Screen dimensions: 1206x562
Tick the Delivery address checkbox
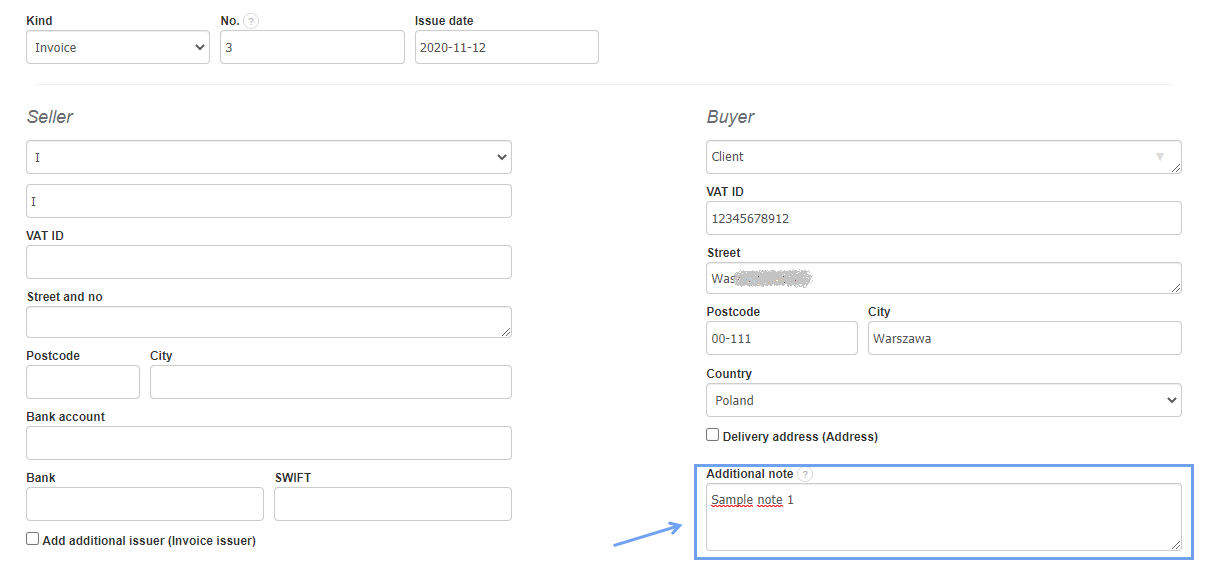pos(713,435)
